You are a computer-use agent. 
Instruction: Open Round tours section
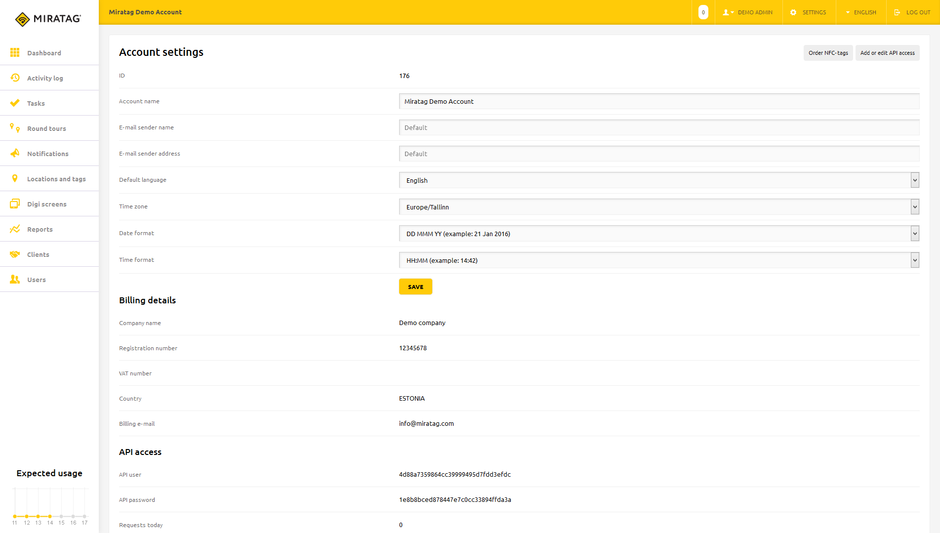[x=49, y=128]
